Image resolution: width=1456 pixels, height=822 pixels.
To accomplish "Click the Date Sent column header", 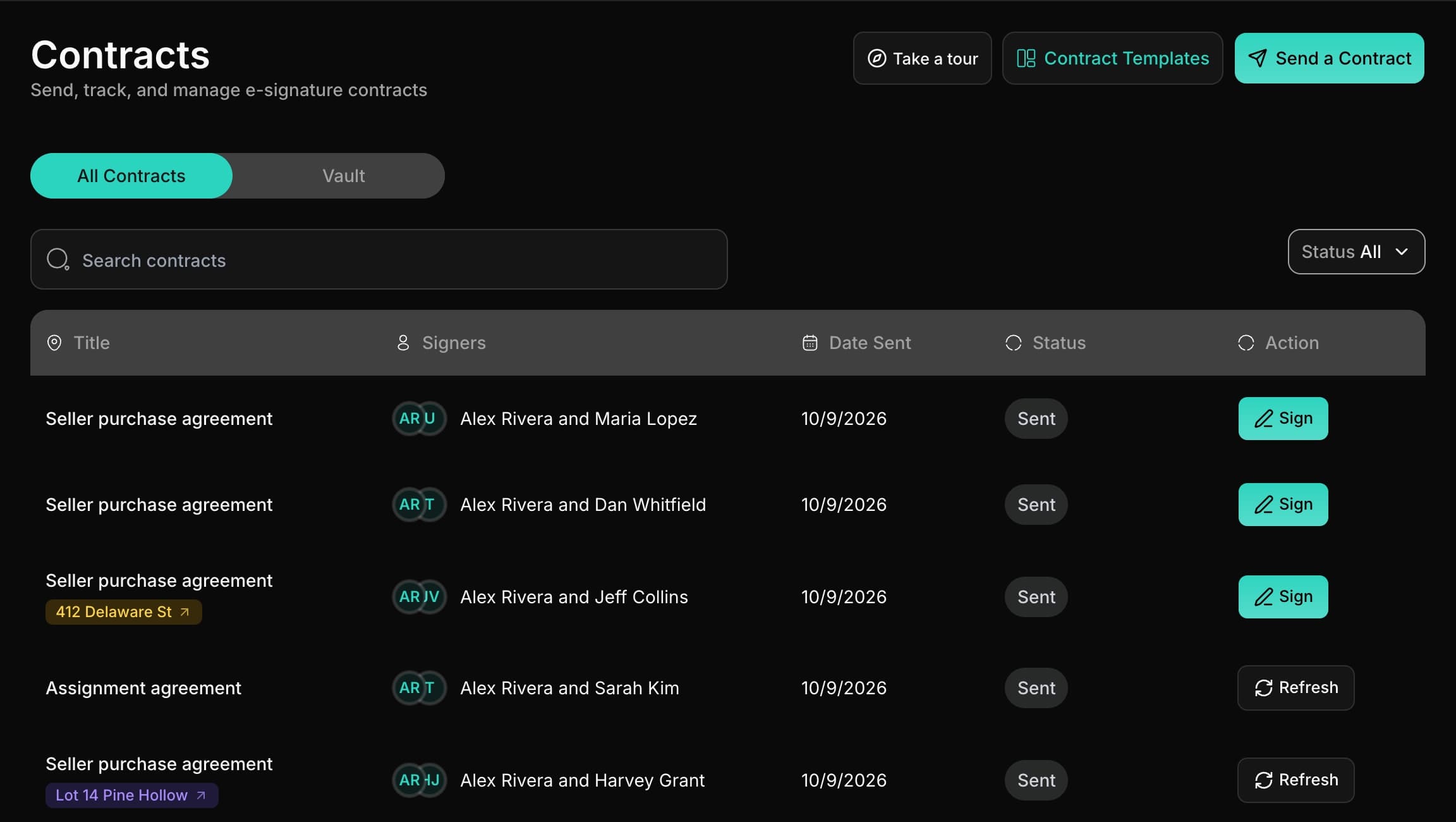I will point(857,343).
